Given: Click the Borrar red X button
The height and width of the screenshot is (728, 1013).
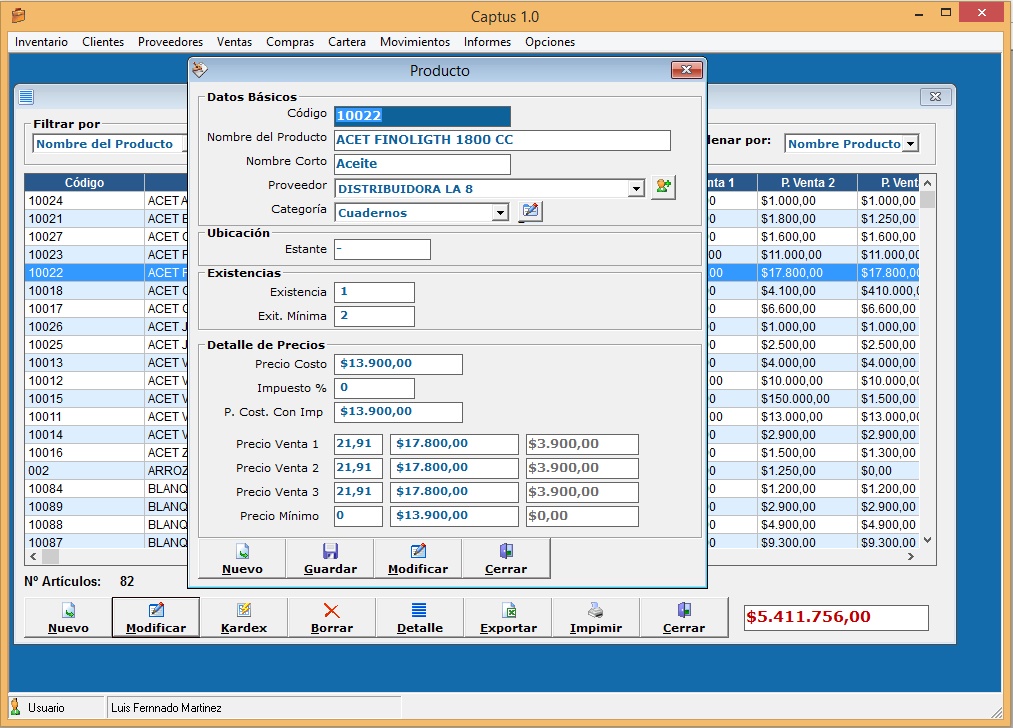Looking at the screenshot, I should [331, 618].
